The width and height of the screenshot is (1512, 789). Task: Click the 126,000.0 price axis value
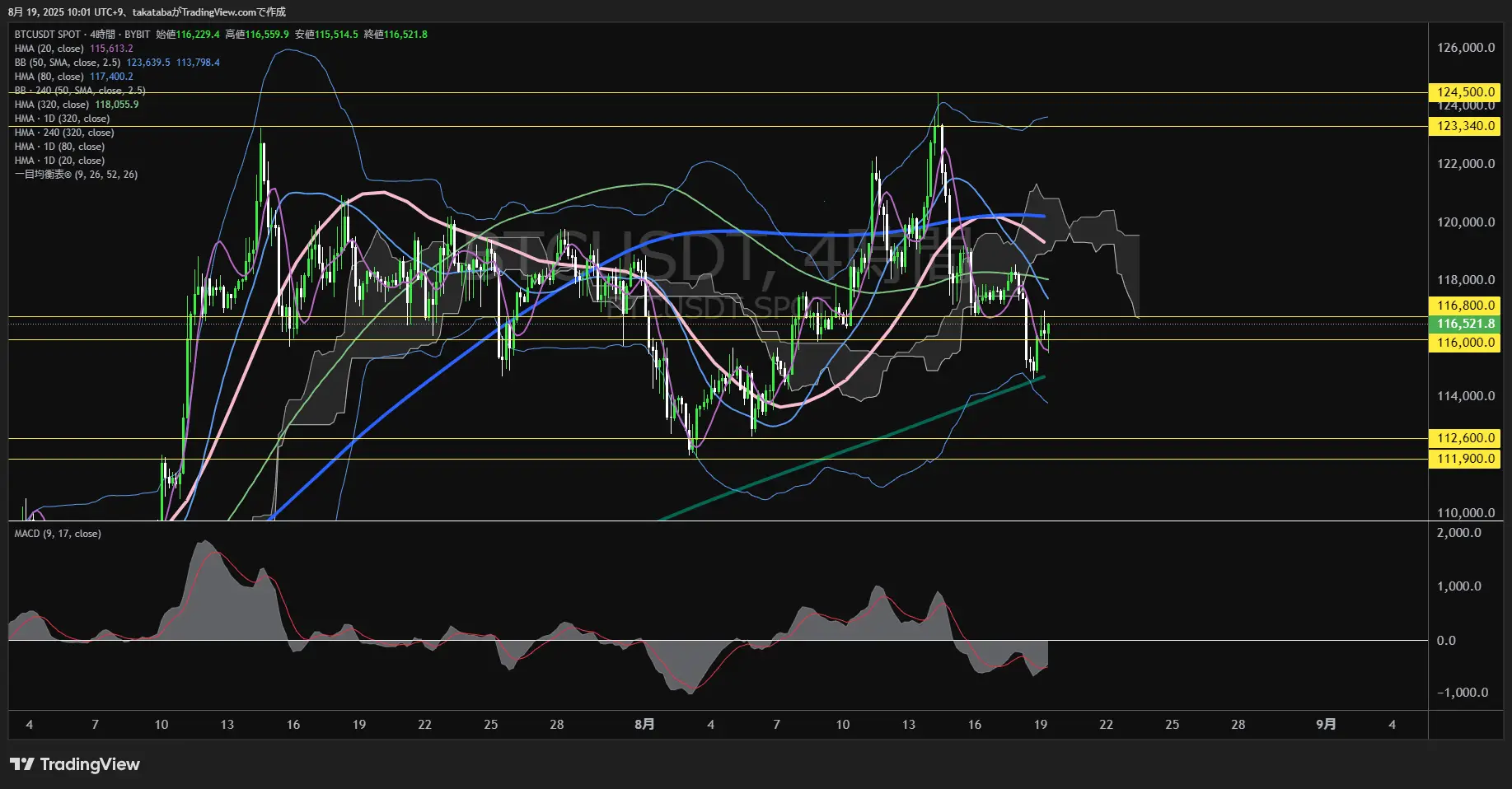(1466, 48)
